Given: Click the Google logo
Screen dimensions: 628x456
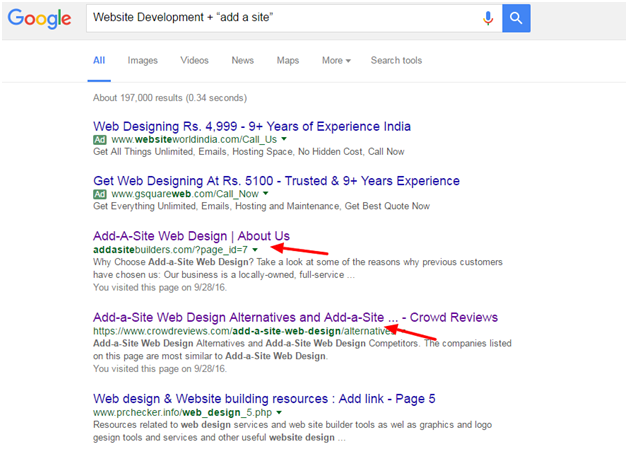Looking at the screenshot, I should 39,19.
